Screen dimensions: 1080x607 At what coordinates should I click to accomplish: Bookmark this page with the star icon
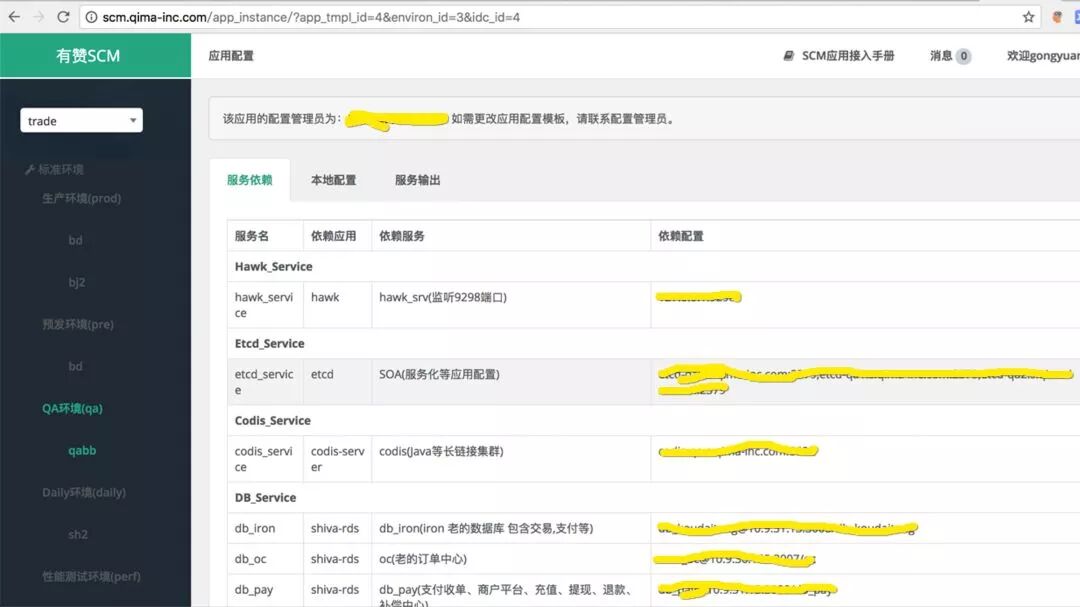tap(1028, 17)
